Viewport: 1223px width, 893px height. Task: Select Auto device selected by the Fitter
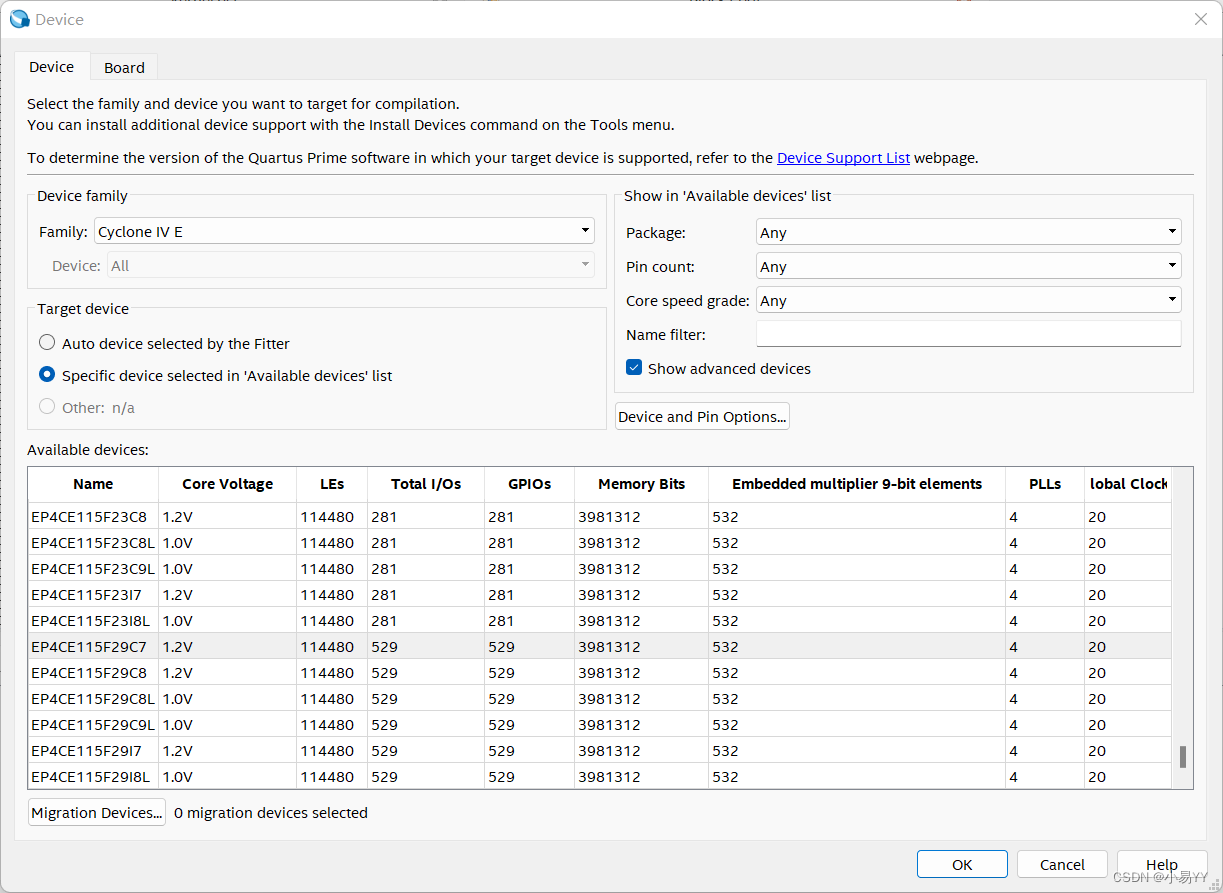(47, 343)
